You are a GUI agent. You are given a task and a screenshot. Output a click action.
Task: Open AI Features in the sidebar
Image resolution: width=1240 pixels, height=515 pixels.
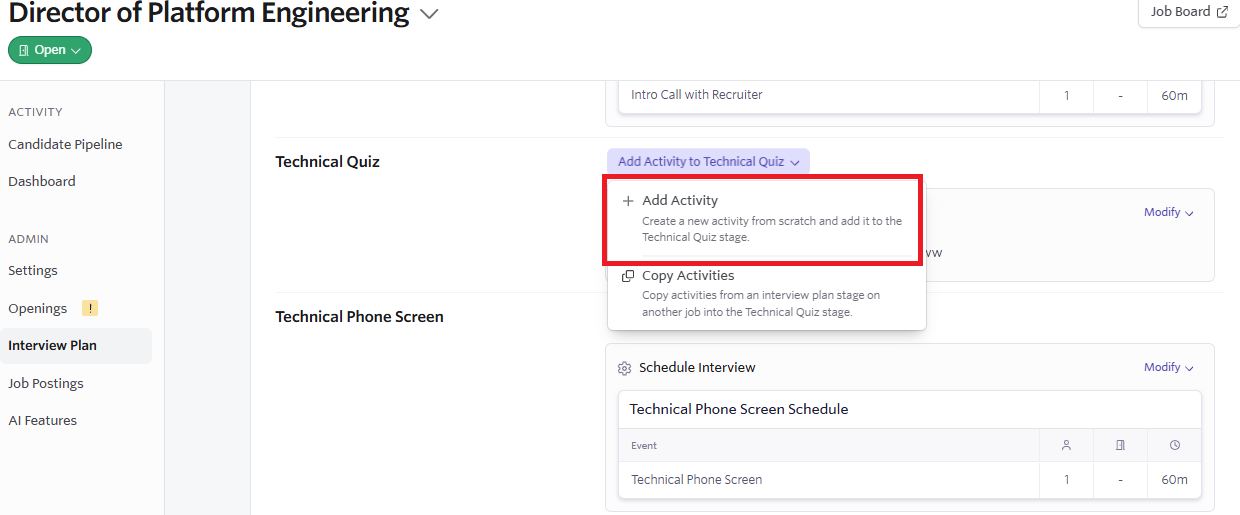(x=43, y=420)
